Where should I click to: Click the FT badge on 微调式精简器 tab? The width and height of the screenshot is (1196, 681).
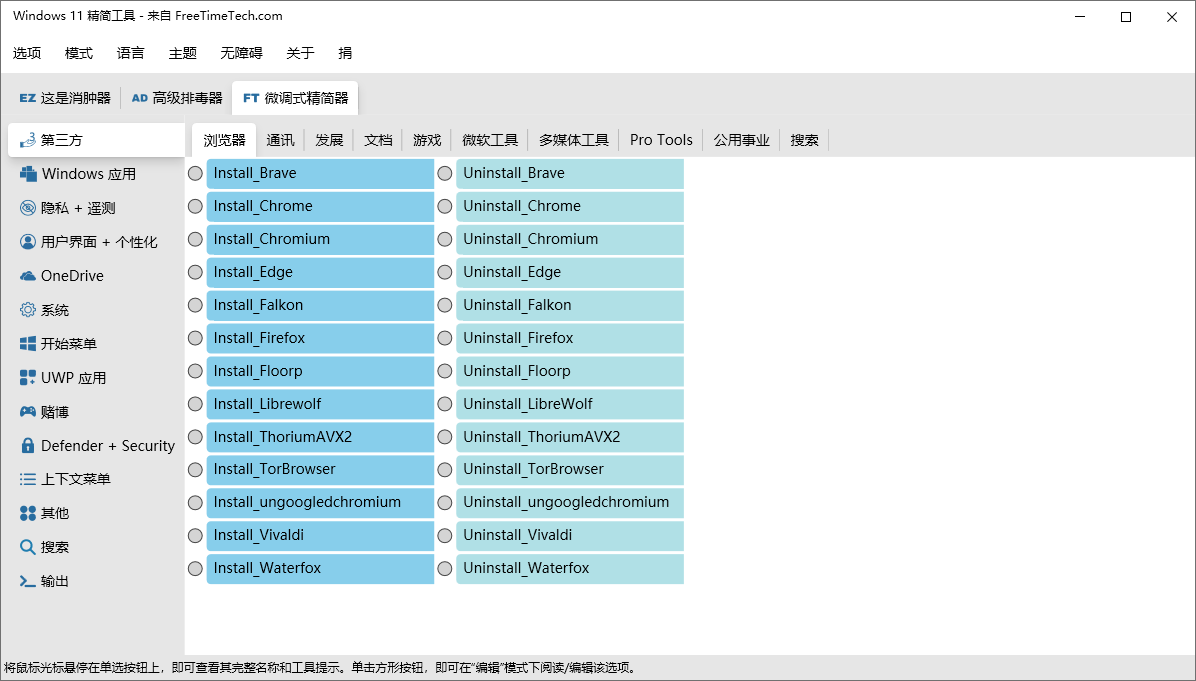(251, 98)
